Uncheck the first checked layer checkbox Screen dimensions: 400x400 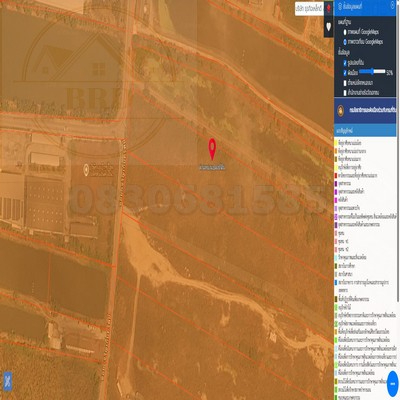pyautogui.click(x=345, y=63)
